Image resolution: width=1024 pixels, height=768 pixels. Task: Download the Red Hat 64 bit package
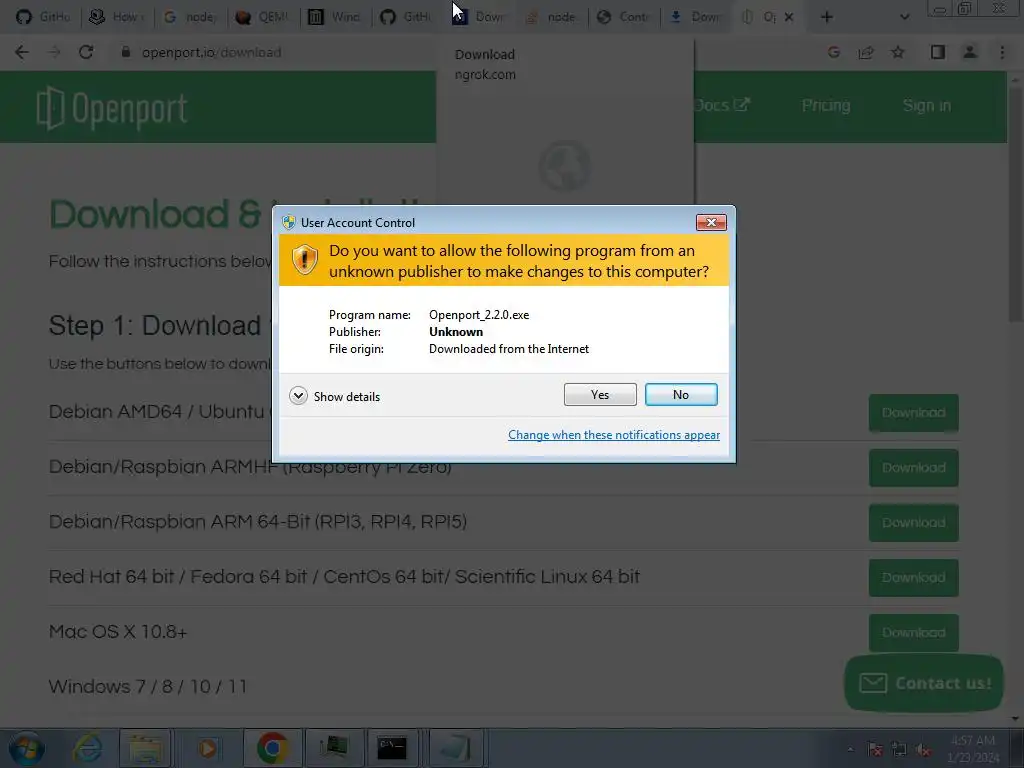coord(913,577)
